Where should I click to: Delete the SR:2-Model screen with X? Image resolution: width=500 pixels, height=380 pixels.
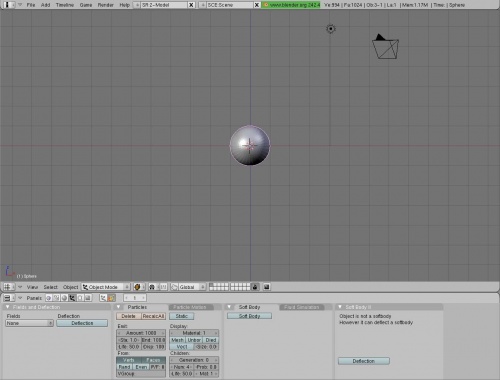(191, 5)
